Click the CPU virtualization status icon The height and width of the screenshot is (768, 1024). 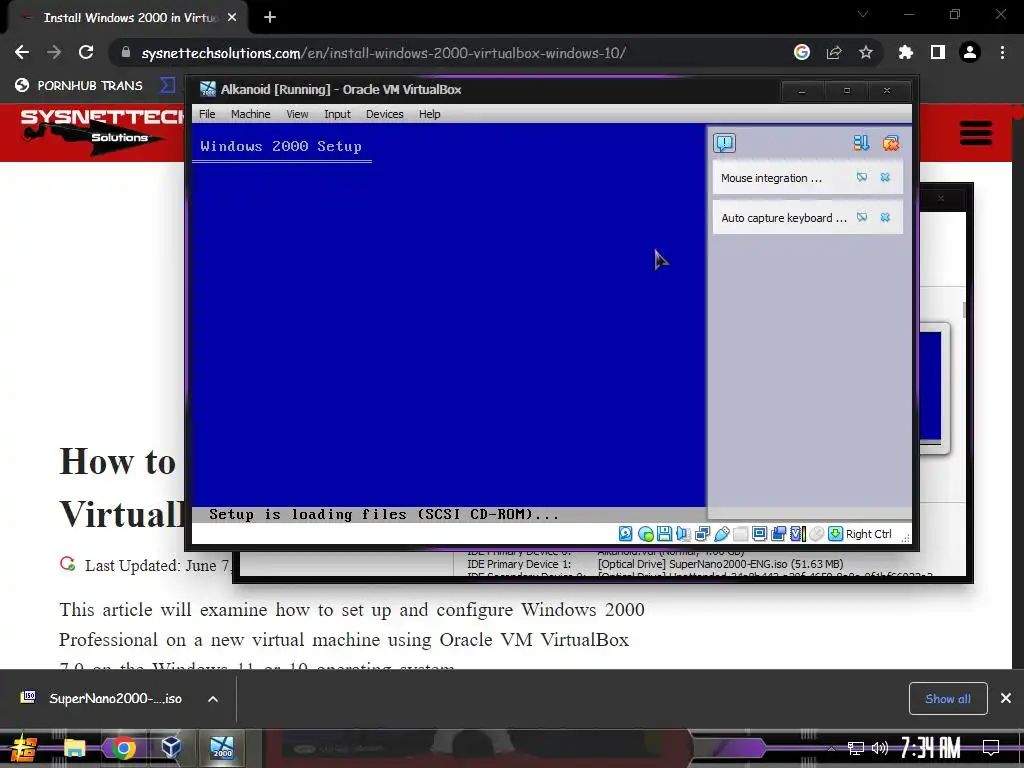[797, 534]
